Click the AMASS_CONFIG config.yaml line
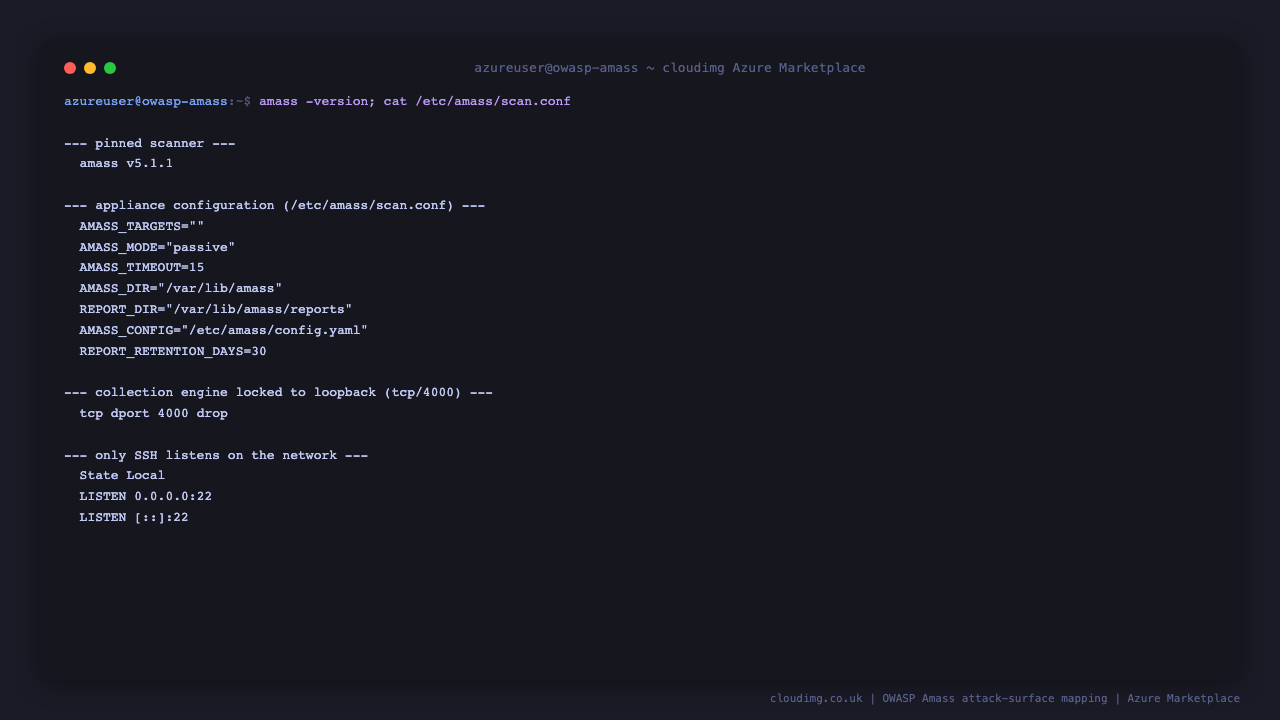Screen dimensions: 1280x720 pos(224,331)
